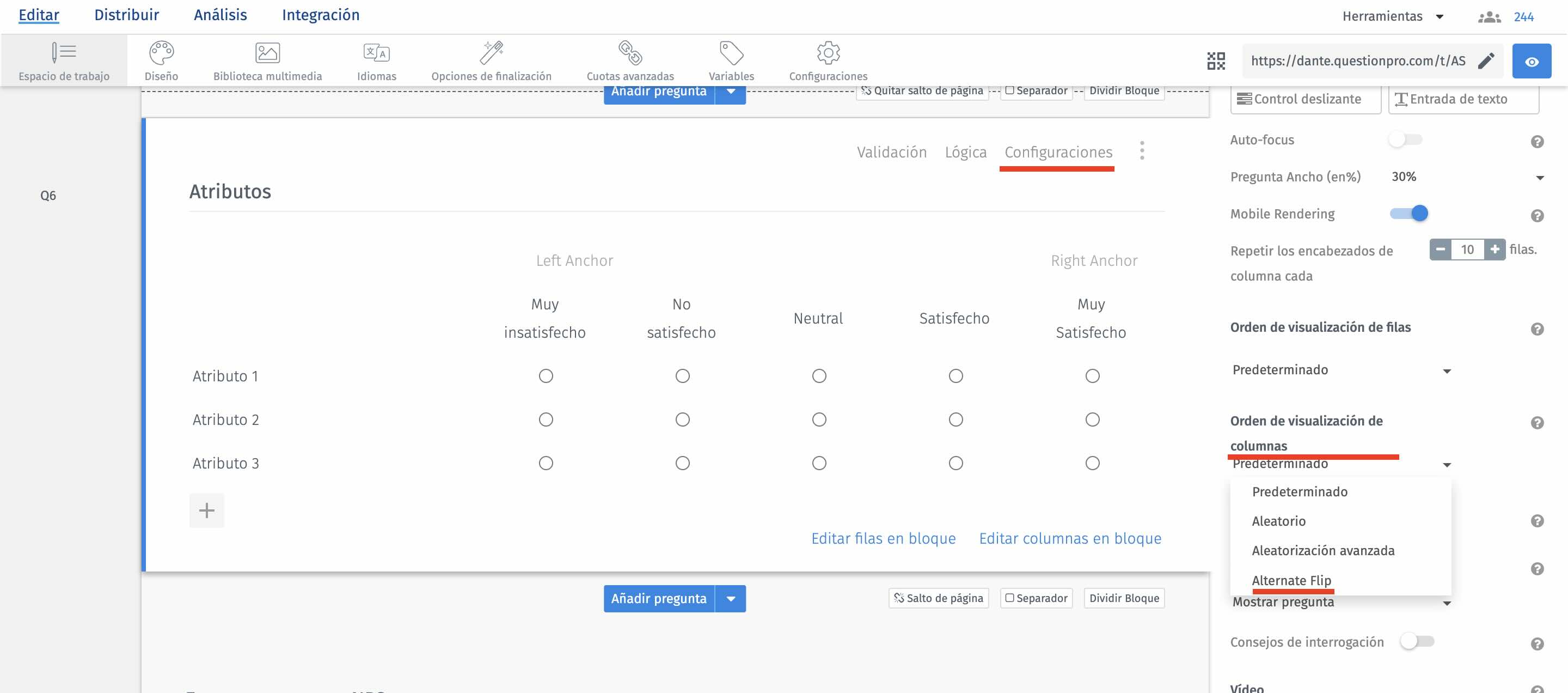
Task: Click the QR code icon
Action: pos(1216,61)
